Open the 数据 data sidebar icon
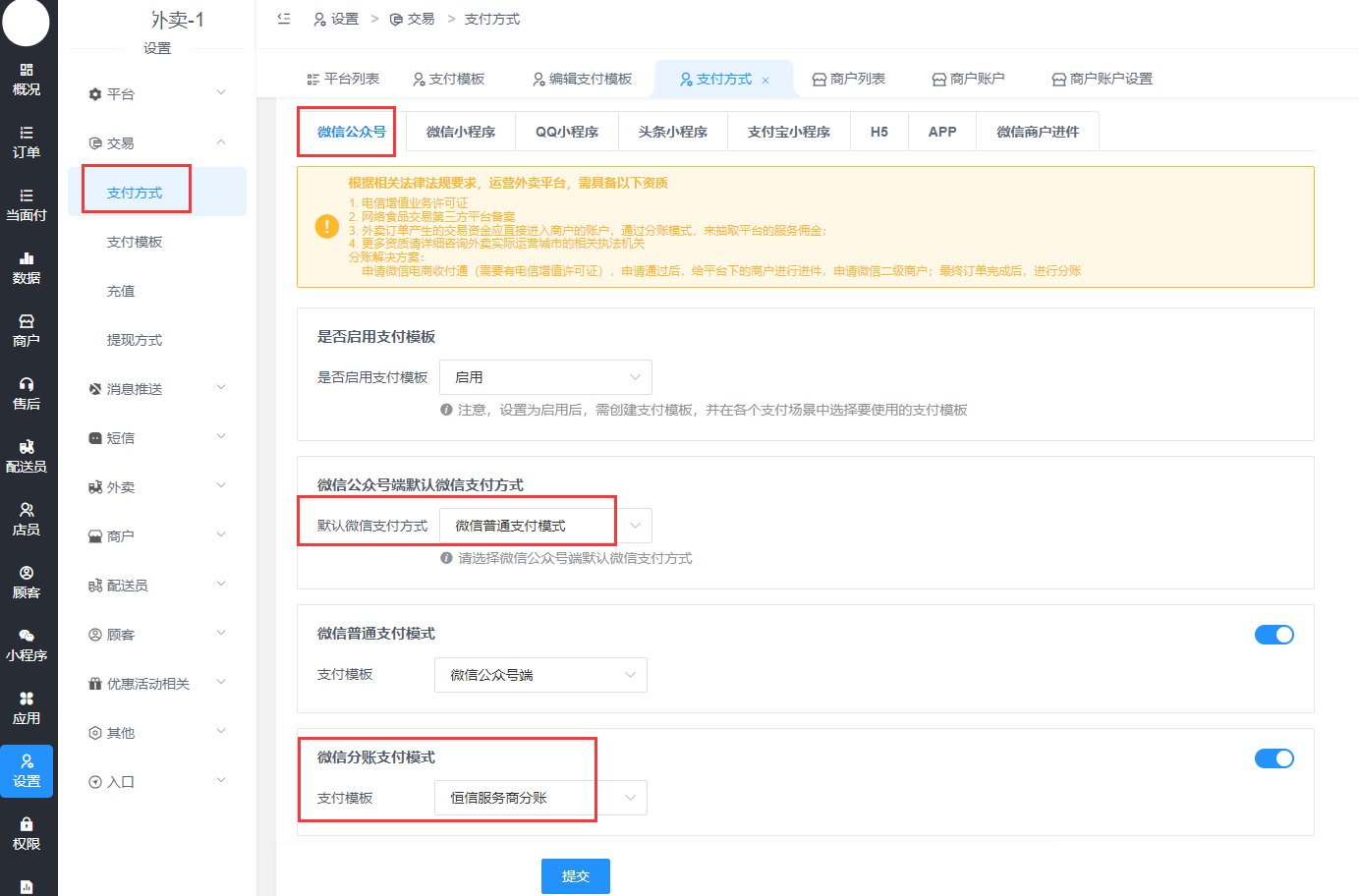 point(27,267)
